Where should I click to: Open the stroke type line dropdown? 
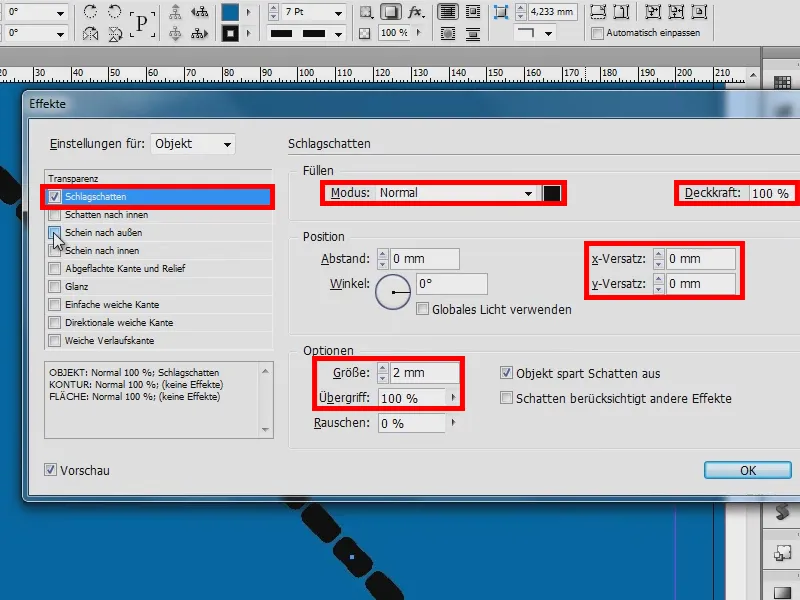338,34
